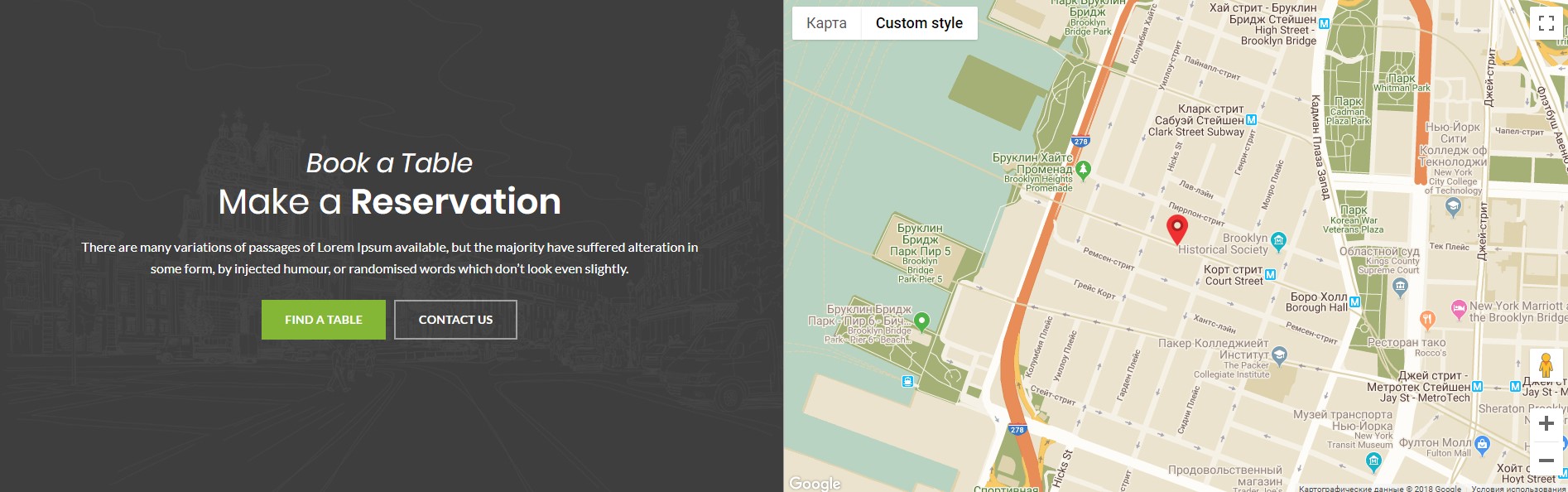Click the upper 278 highway shield

pos(1080,142)
